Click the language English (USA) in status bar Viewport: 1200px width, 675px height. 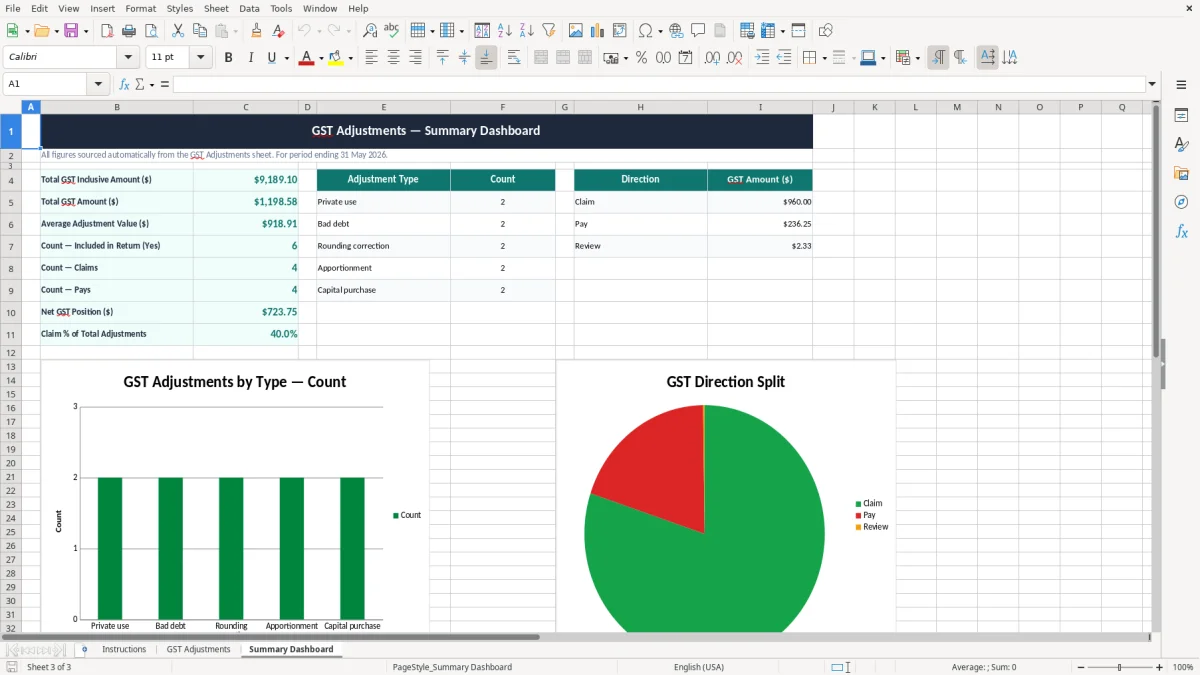tap(699, 667)
